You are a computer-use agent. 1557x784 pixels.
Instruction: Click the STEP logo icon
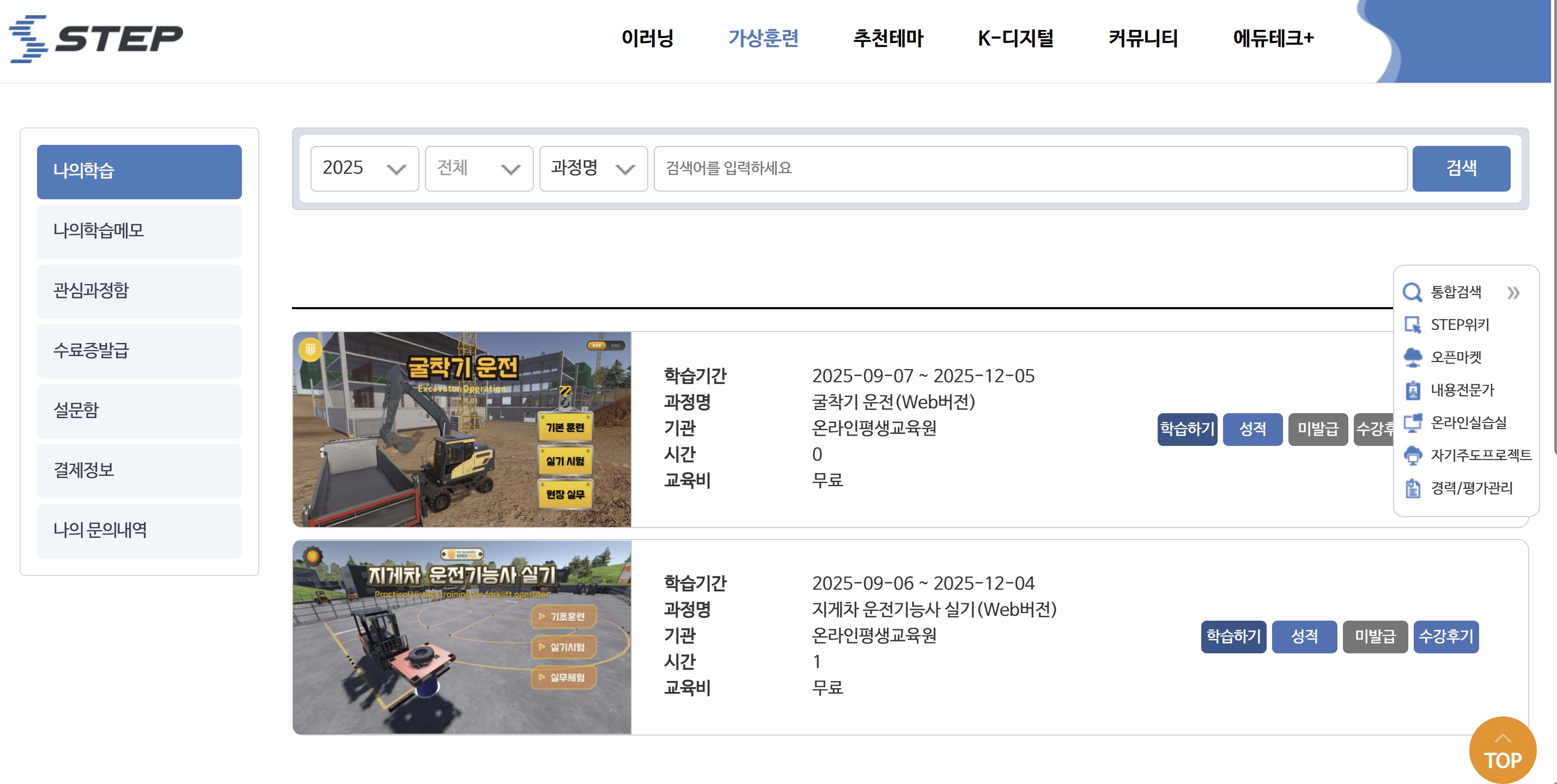[29, 39]
